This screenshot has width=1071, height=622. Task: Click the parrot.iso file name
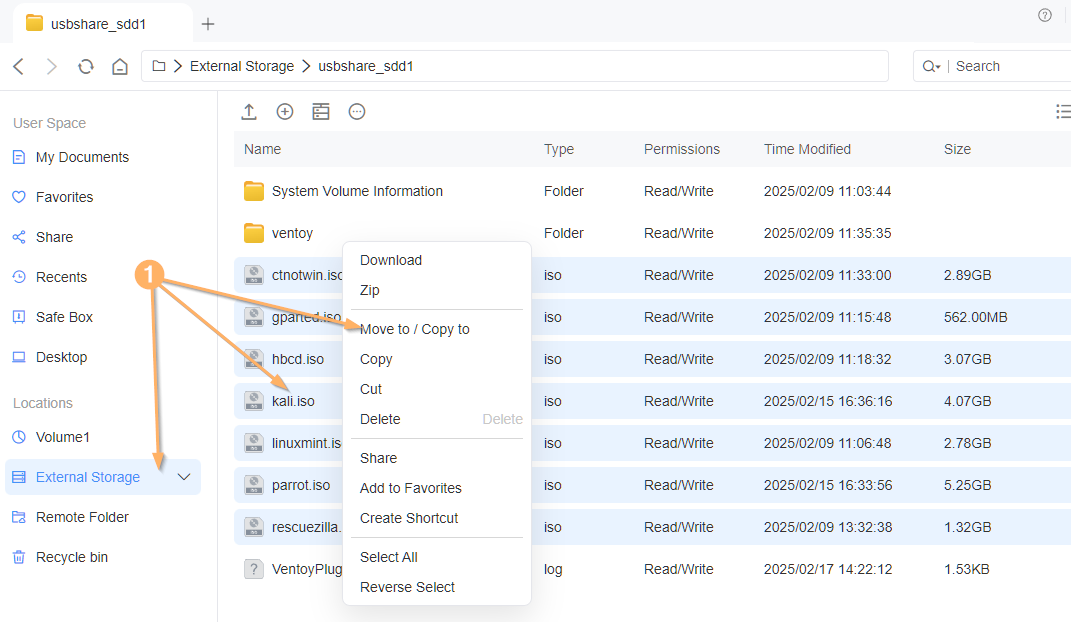point(301,485)
